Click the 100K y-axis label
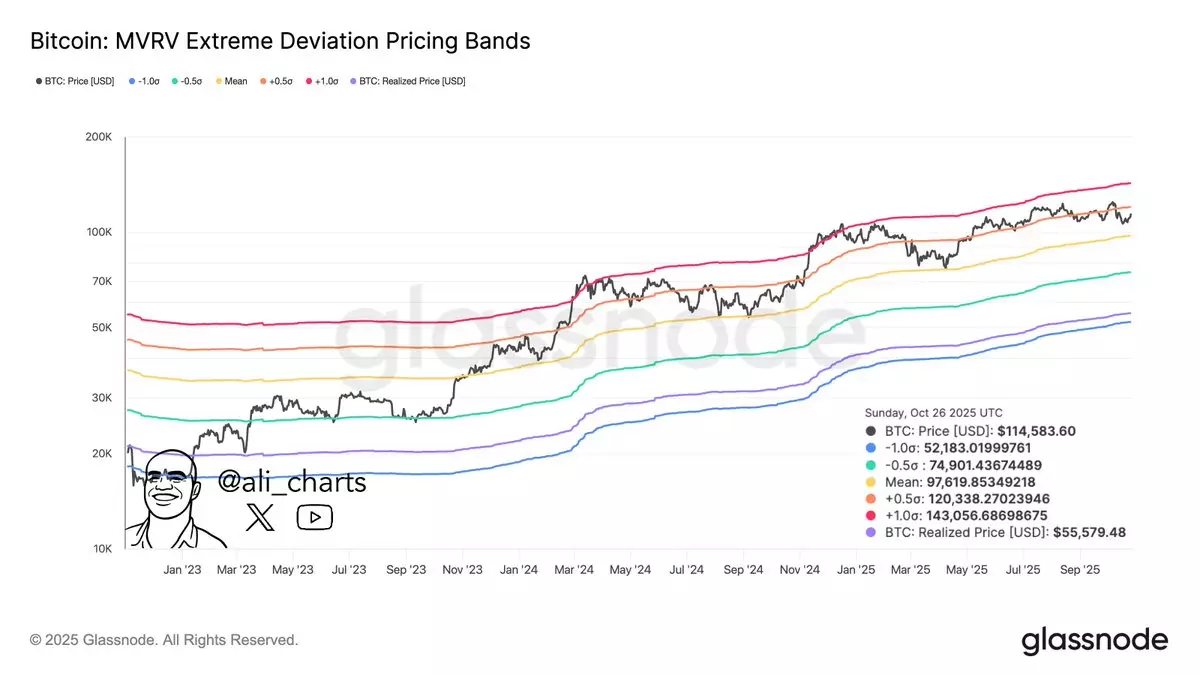 (97, 233)
